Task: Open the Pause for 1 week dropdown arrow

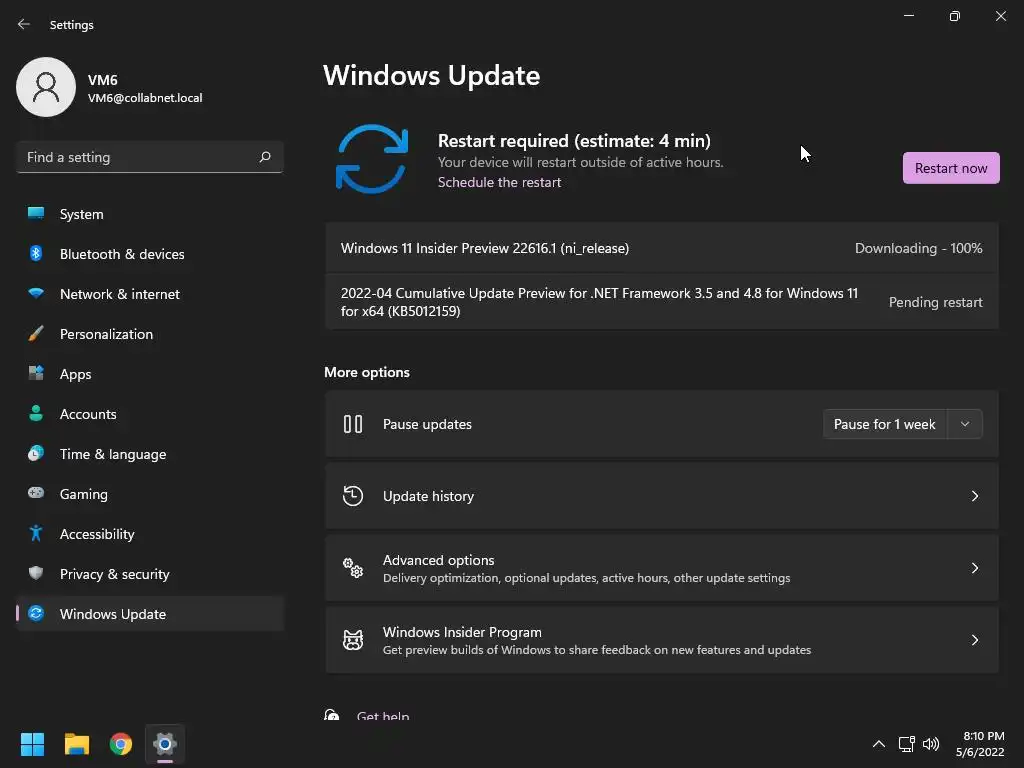Action: point(965,424)
